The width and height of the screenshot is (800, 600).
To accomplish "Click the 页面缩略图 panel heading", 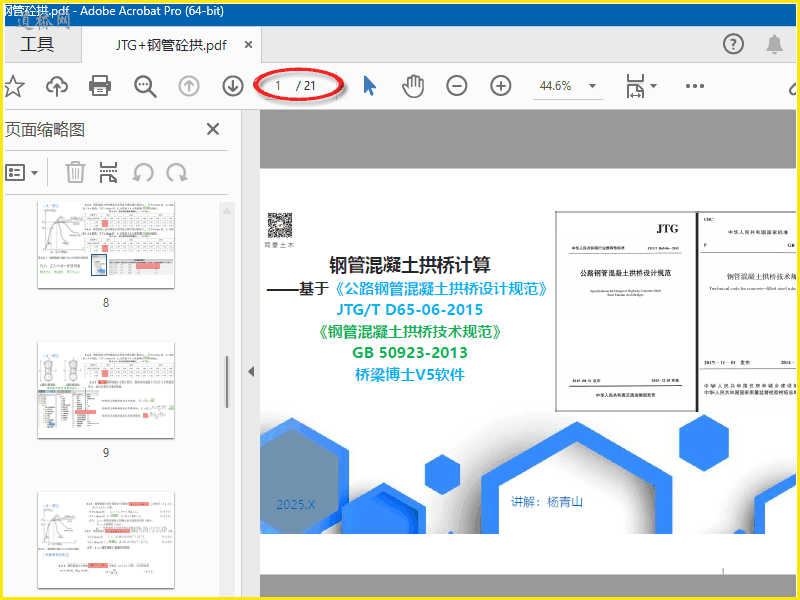I will click(45, 130).
